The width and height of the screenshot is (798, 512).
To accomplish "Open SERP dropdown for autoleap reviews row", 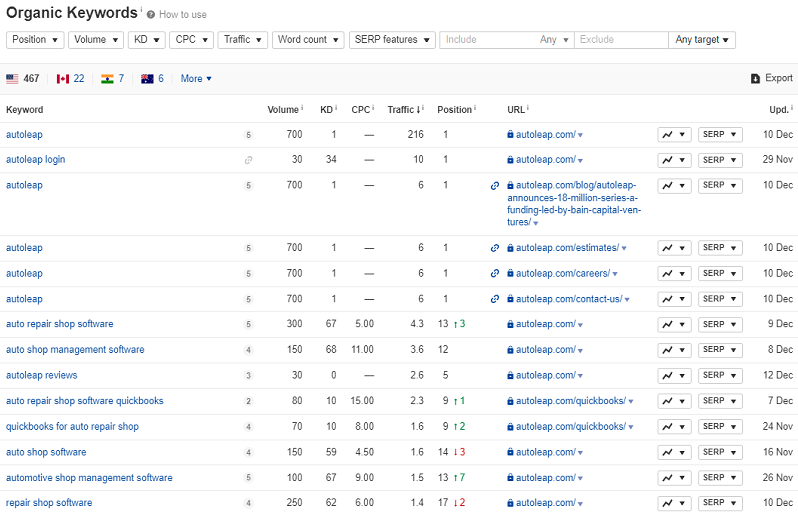I will tap(720, 376).
